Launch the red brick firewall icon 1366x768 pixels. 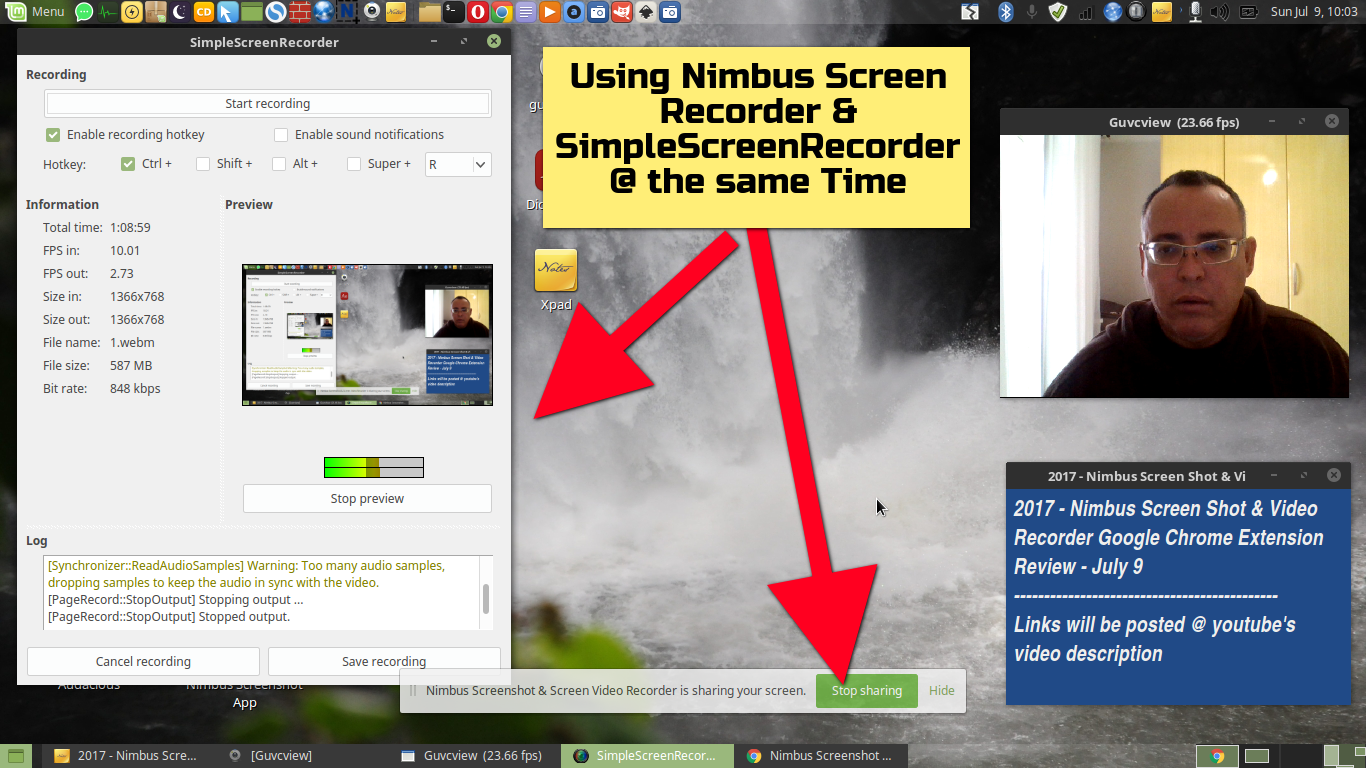point(300,12)
